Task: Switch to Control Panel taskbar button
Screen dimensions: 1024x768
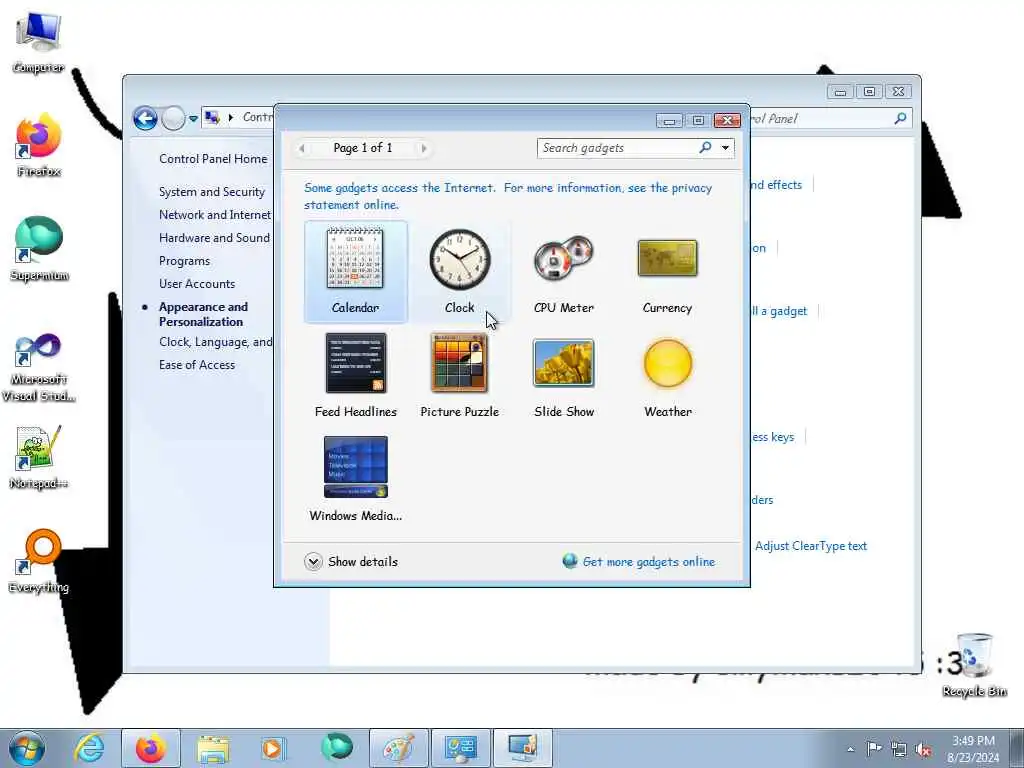Action: [x=460, y=748]
